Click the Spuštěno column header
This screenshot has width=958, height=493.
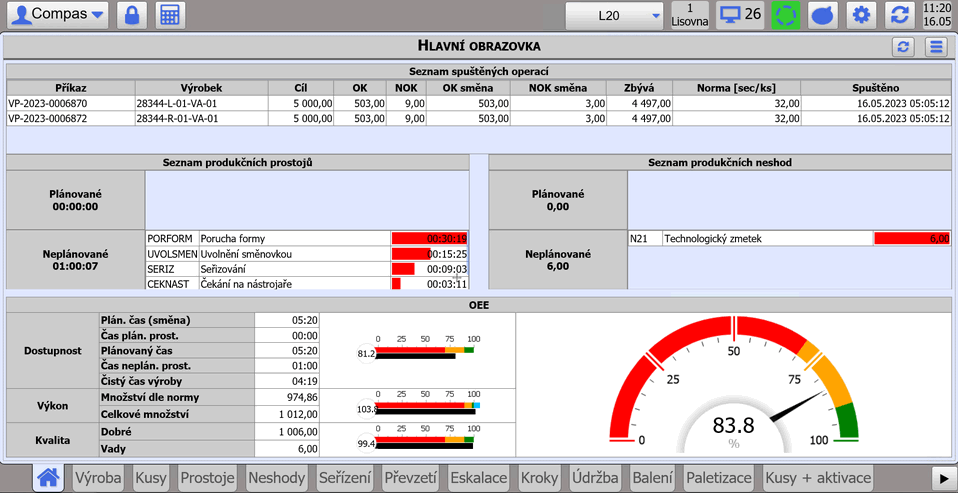pyautogui.click(x=876, y=88)
